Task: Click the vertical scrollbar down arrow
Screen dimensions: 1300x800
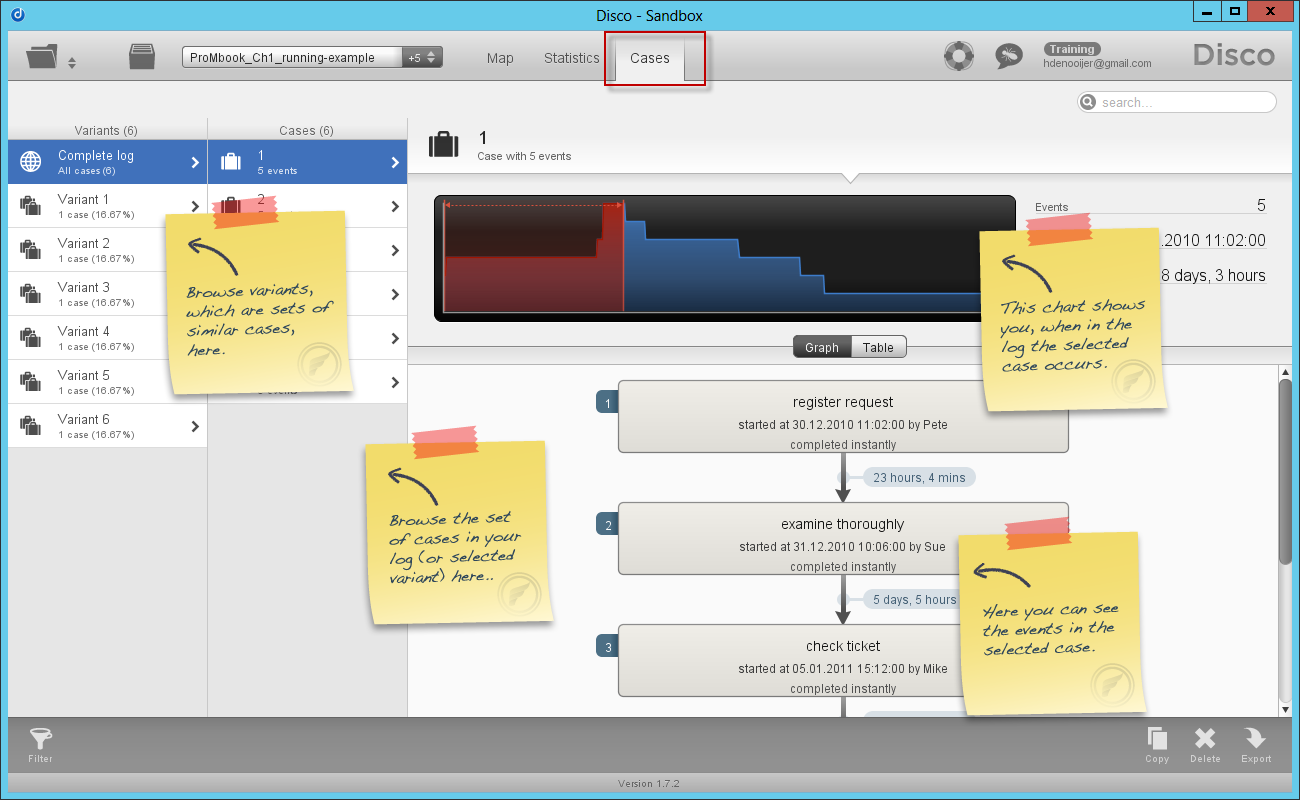Action: click(1285, 709)
